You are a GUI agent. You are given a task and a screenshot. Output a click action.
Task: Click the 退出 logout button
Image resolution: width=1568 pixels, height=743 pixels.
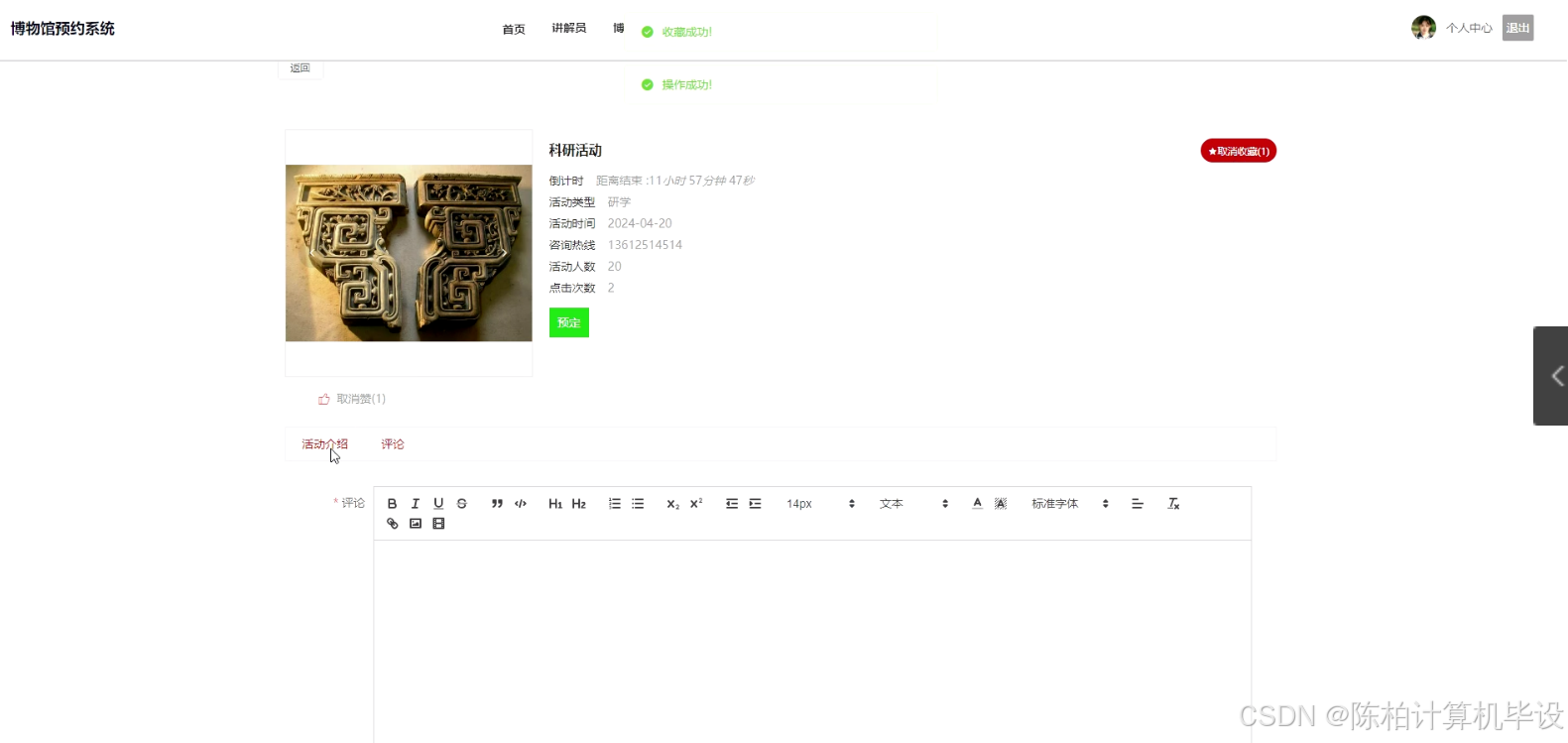pos(1517,28)
